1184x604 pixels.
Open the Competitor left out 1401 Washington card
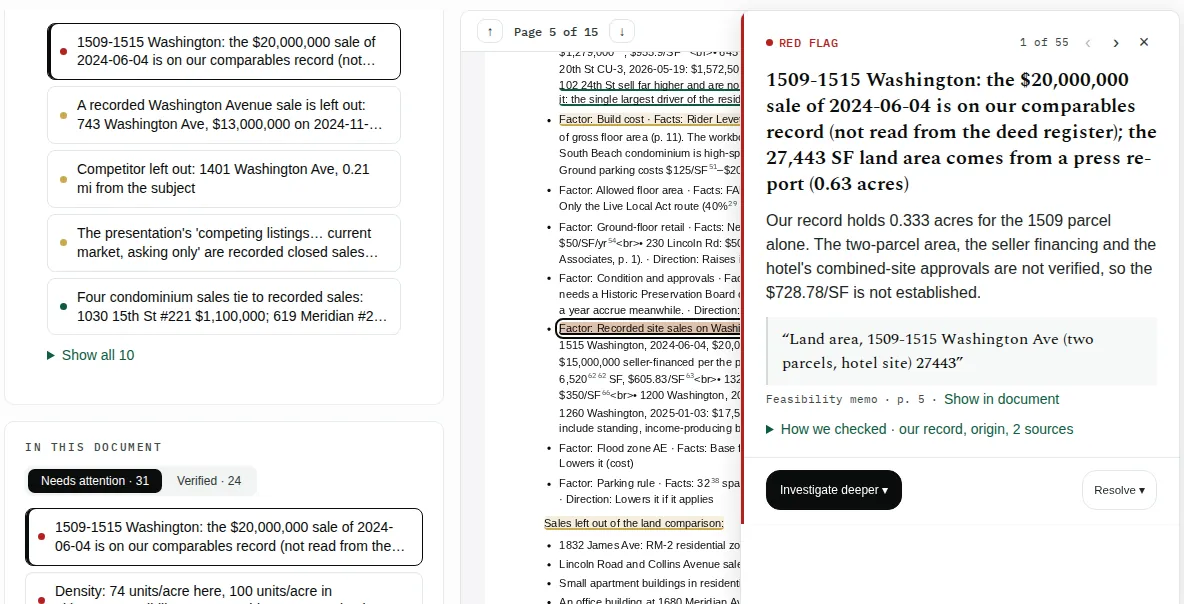tap(224, 179)
